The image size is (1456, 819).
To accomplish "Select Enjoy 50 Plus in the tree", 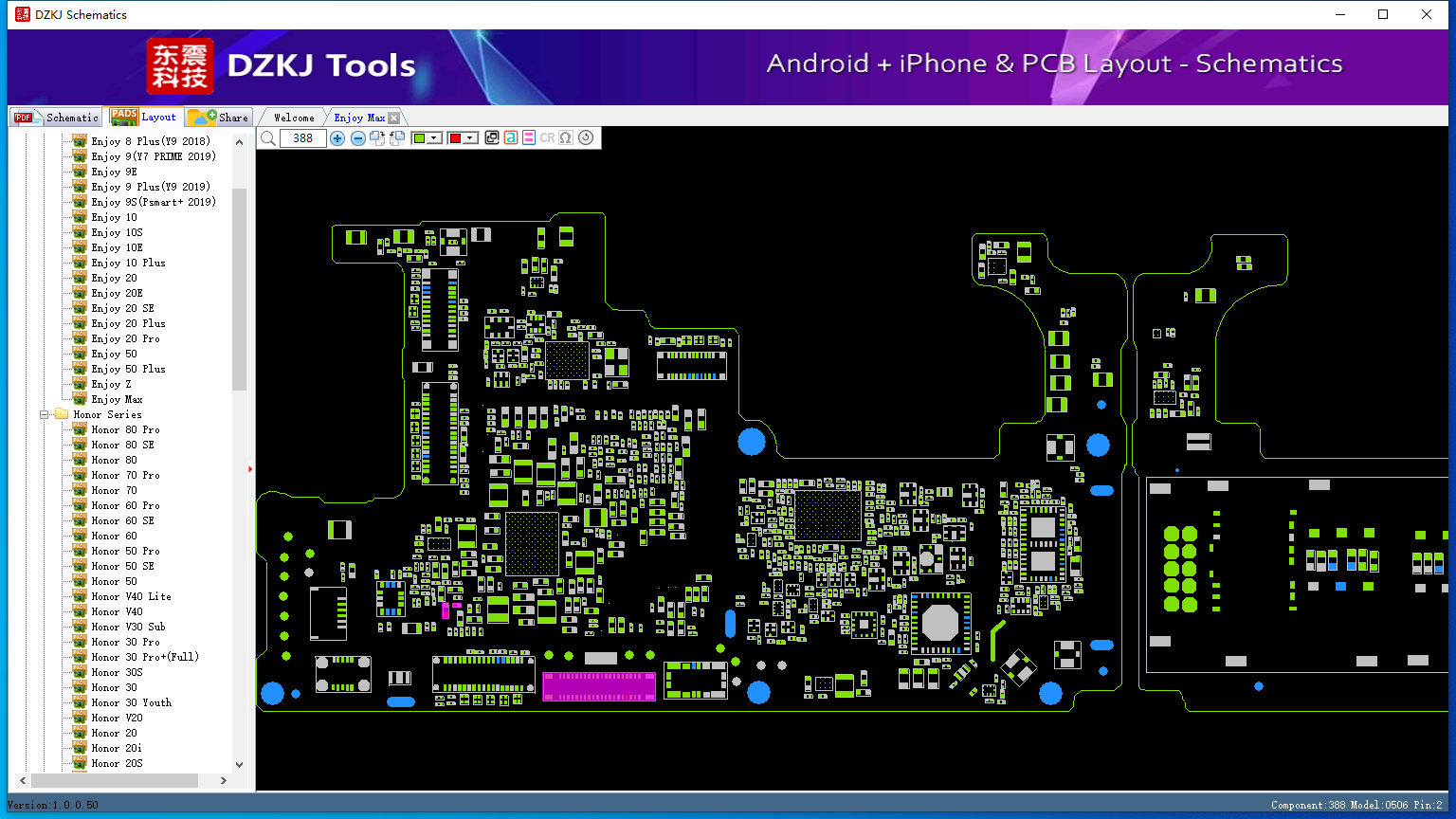I will click(x=128, y=369).
